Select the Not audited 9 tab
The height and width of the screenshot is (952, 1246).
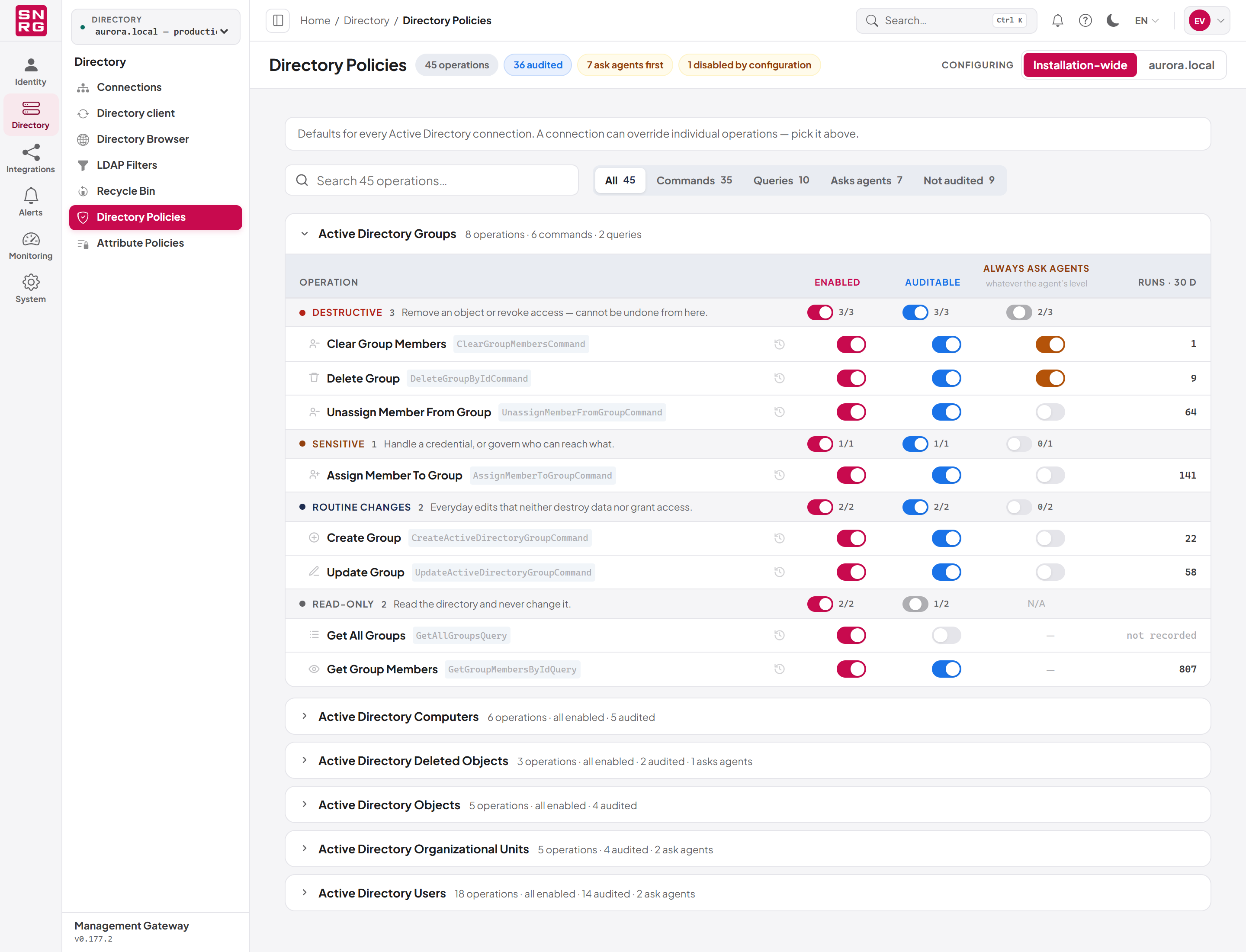click(959, 180)
